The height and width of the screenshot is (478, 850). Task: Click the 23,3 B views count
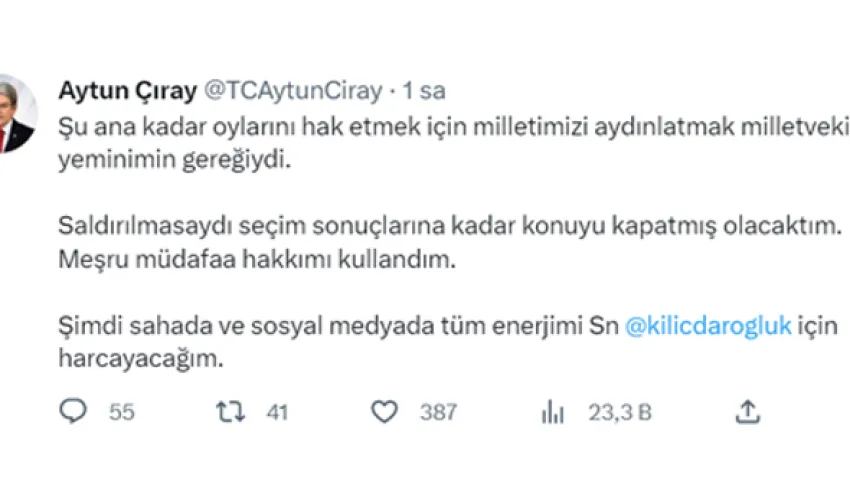coord(619,411)
